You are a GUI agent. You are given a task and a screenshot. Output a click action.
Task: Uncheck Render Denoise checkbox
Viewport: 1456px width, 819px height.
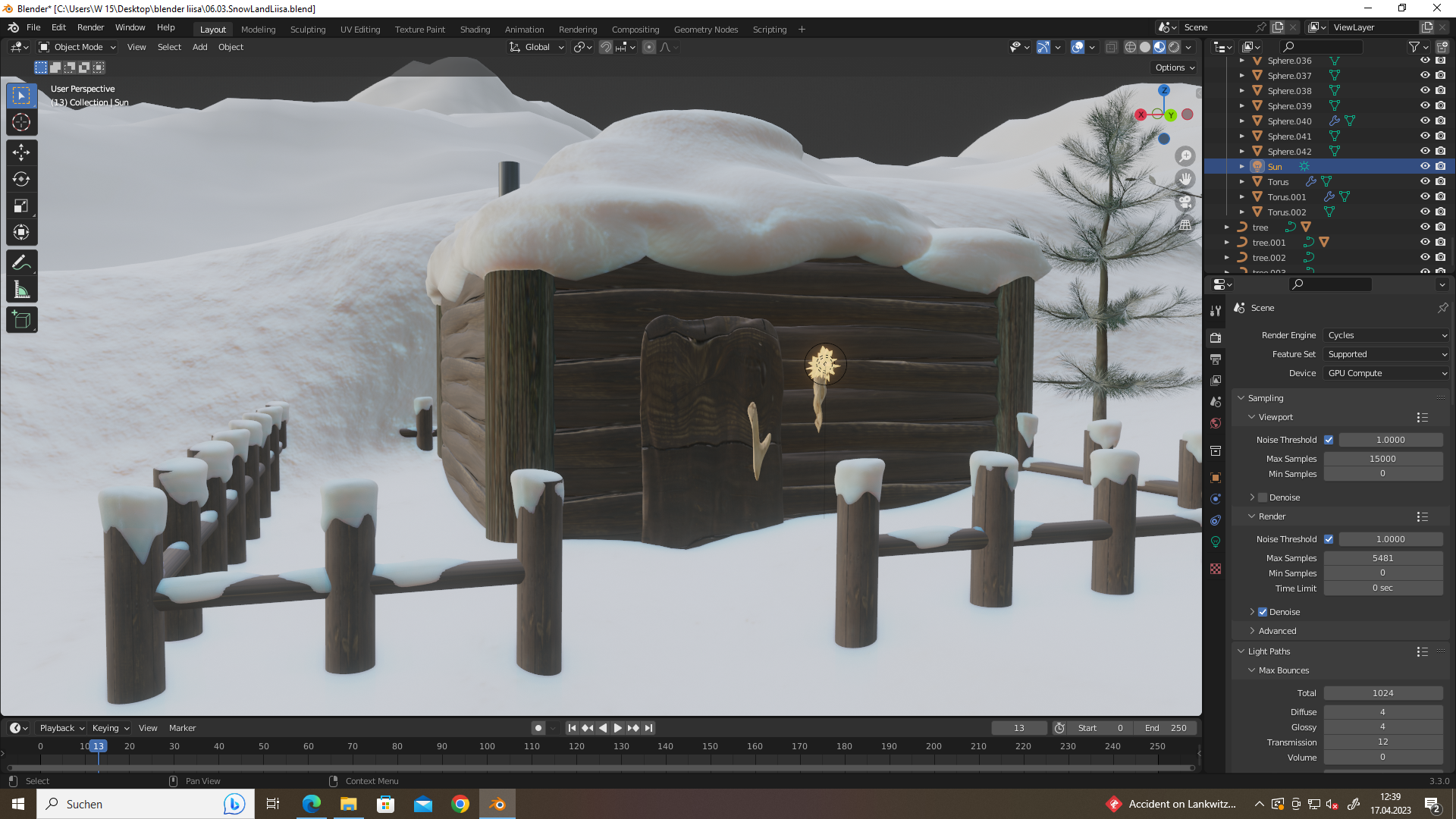(1263, 612)
